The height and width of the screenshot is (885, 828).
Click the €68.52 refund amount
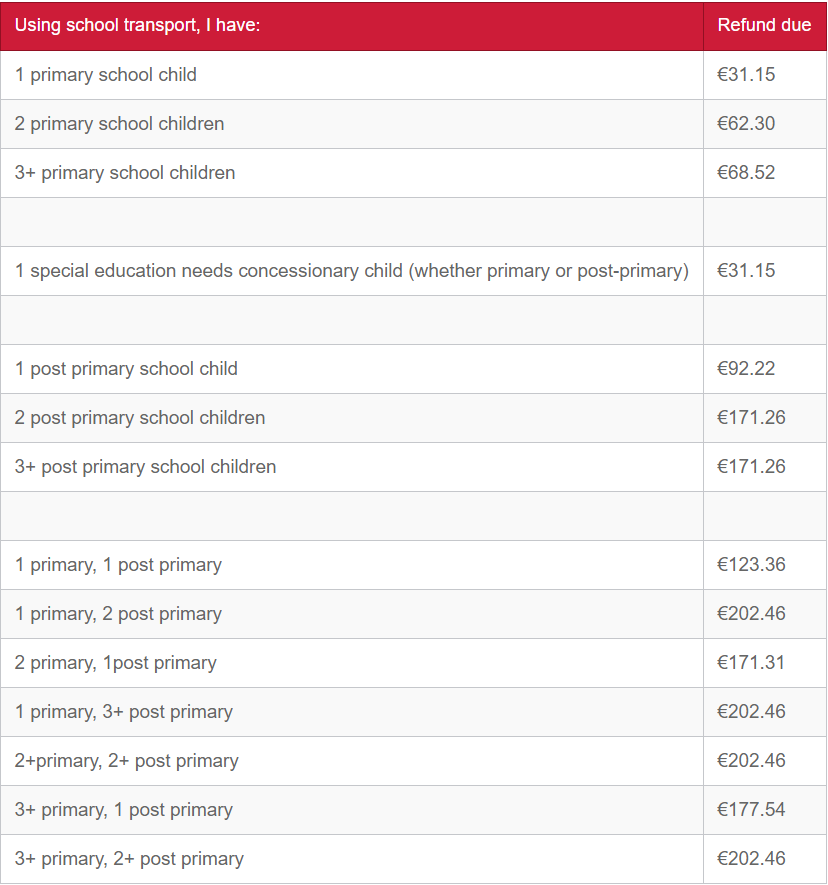tap(746, 173)
